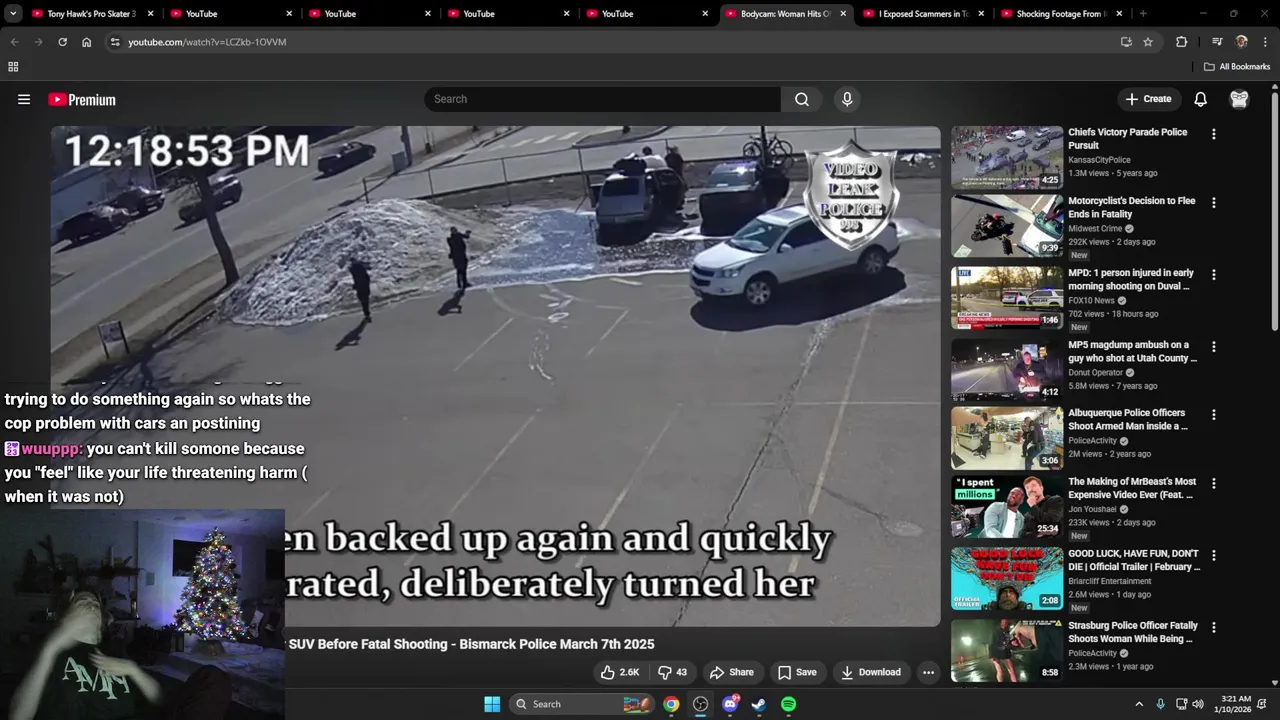Click the search magnifier button
The width and height of the screenshot is (1280, 720).
(x=802, y=99)
